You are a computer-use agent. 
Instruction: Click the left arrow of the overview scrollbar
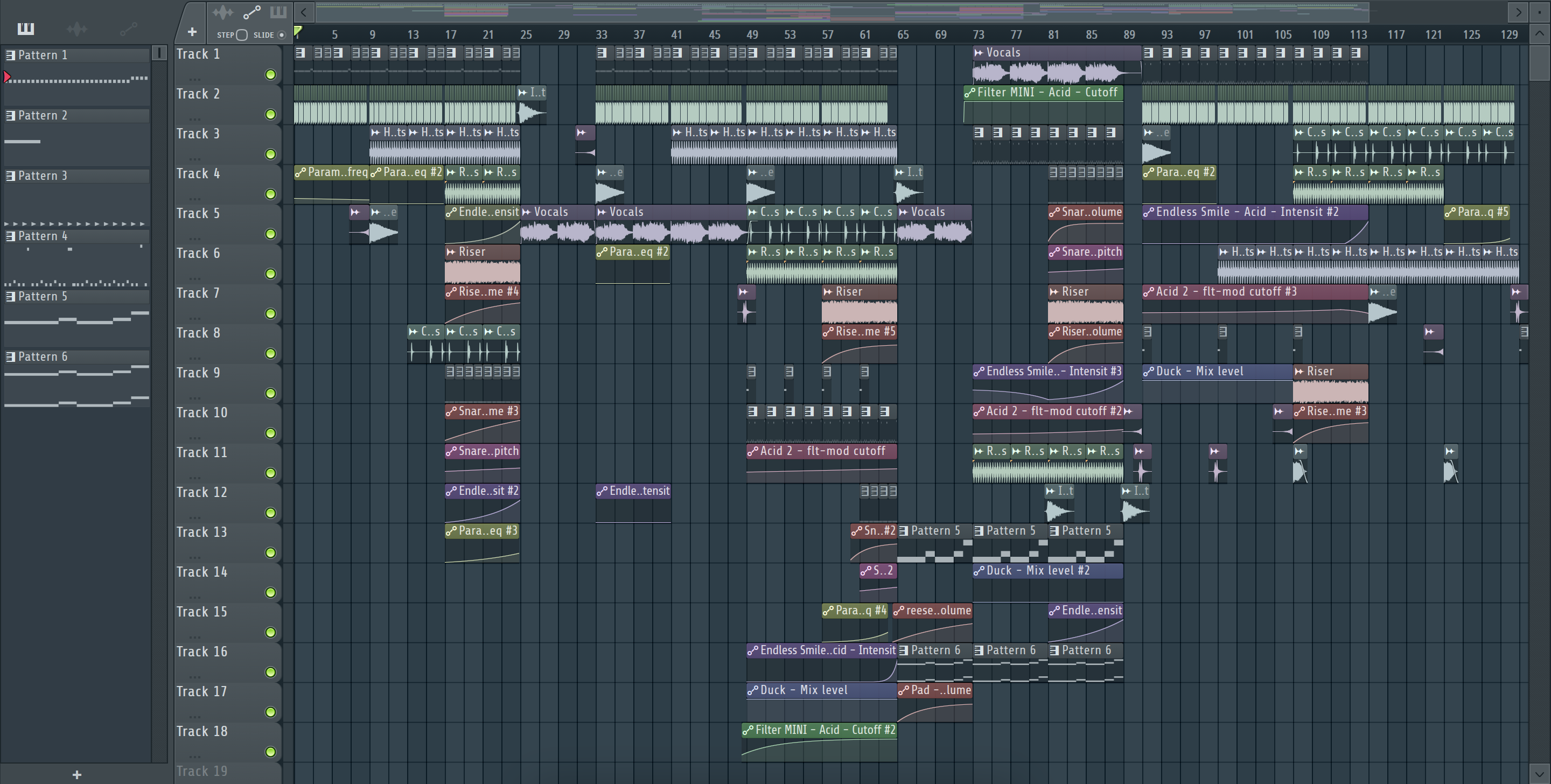tap(304, 12)
